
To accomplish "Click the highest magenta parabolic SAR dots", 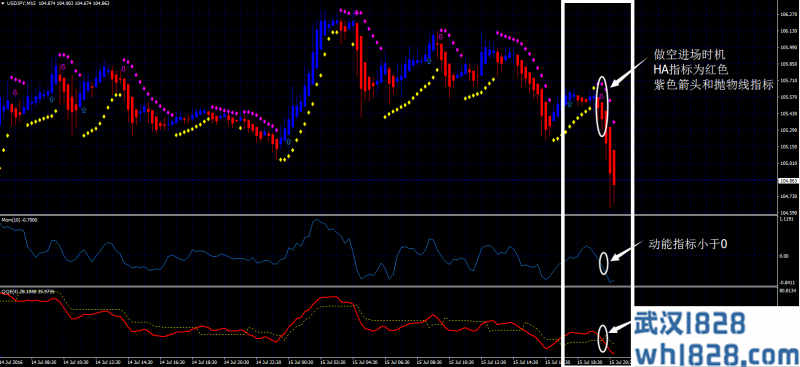I will coord(351,12).
